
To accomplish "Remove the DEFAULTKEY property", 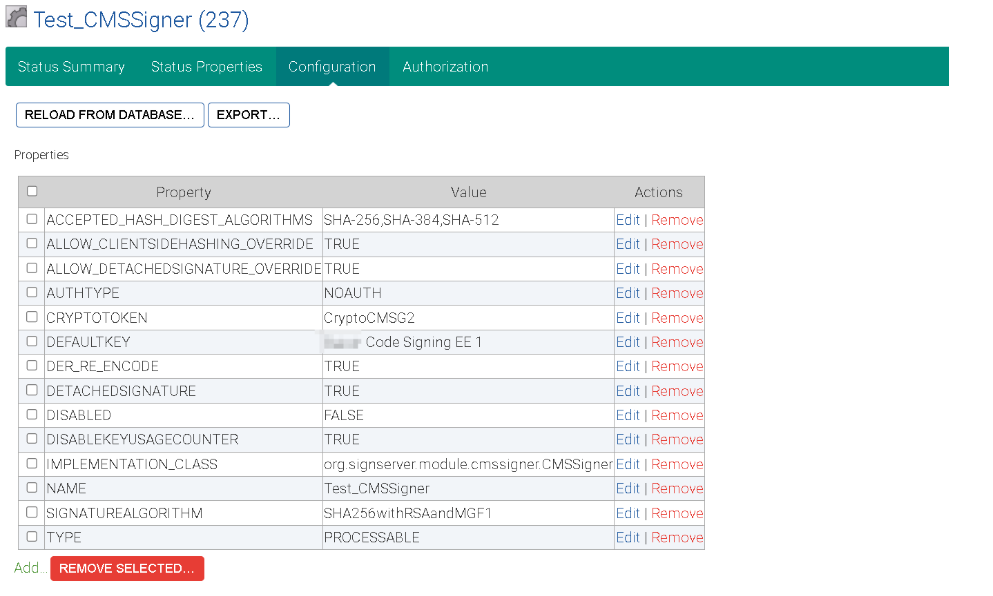I will (677, 342).
